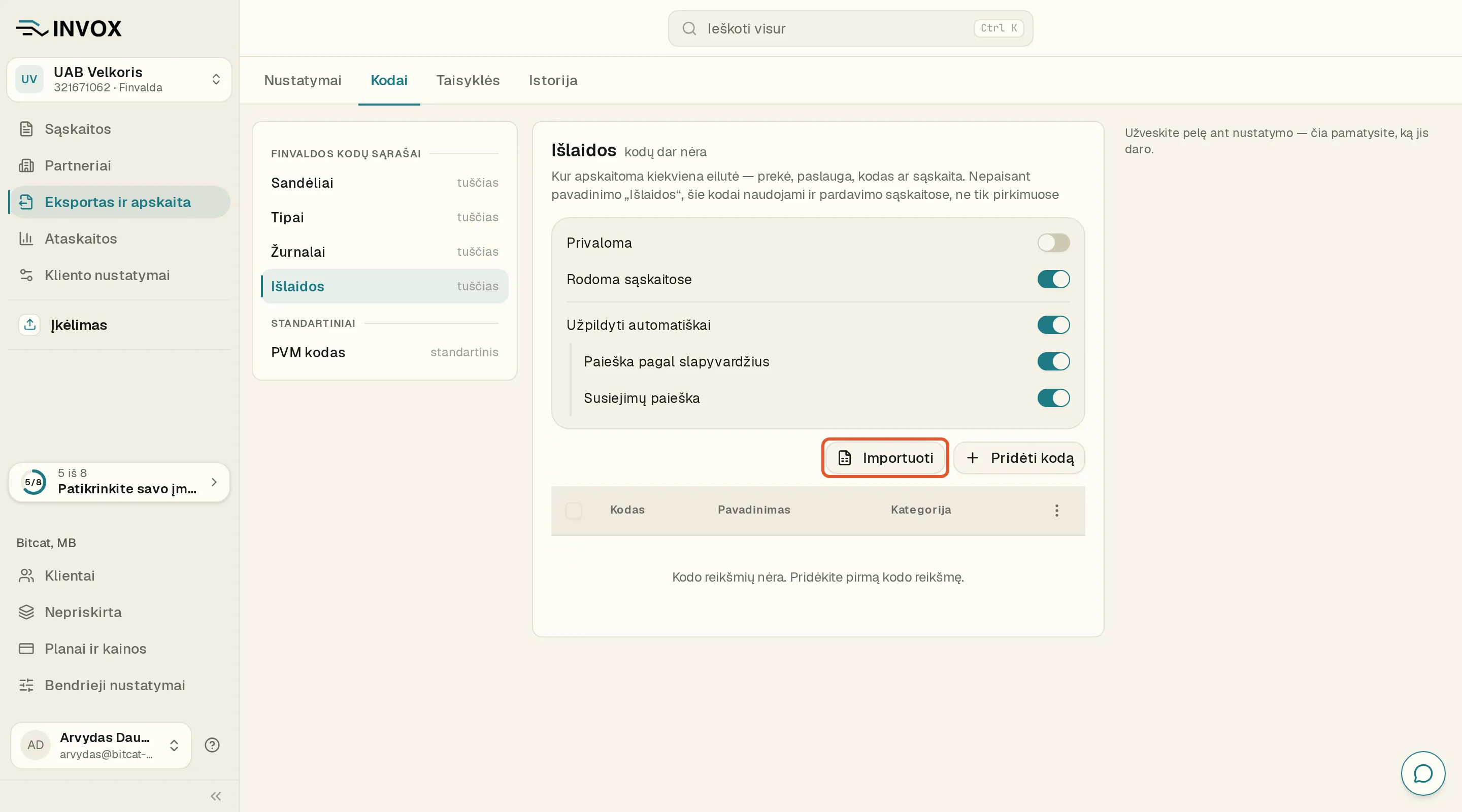Image resolution: width=1462 pixels, height=812 pixels.
Task: Open the Istorija tab
Action: click(553, 81)
